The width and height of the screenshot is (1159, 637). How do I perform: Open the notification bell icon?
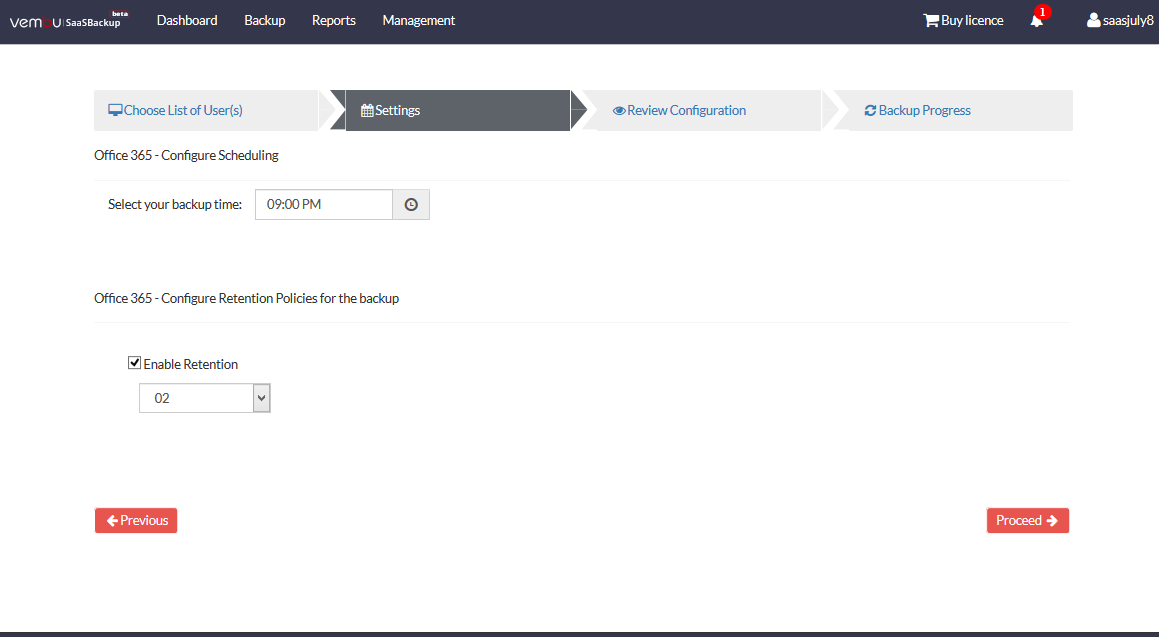tap(1036, 21)
